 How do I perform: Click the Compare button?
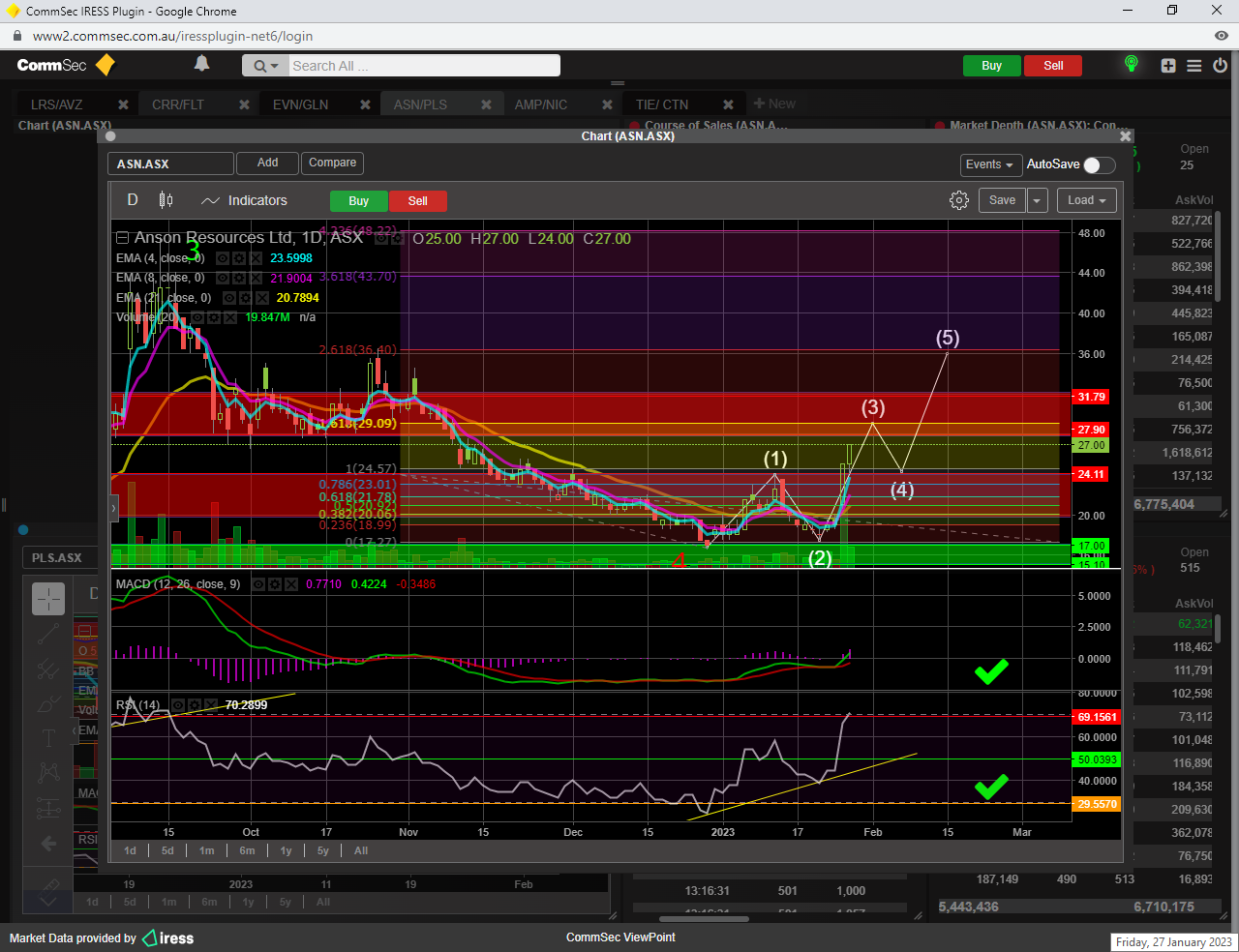[x=332, y=164]
